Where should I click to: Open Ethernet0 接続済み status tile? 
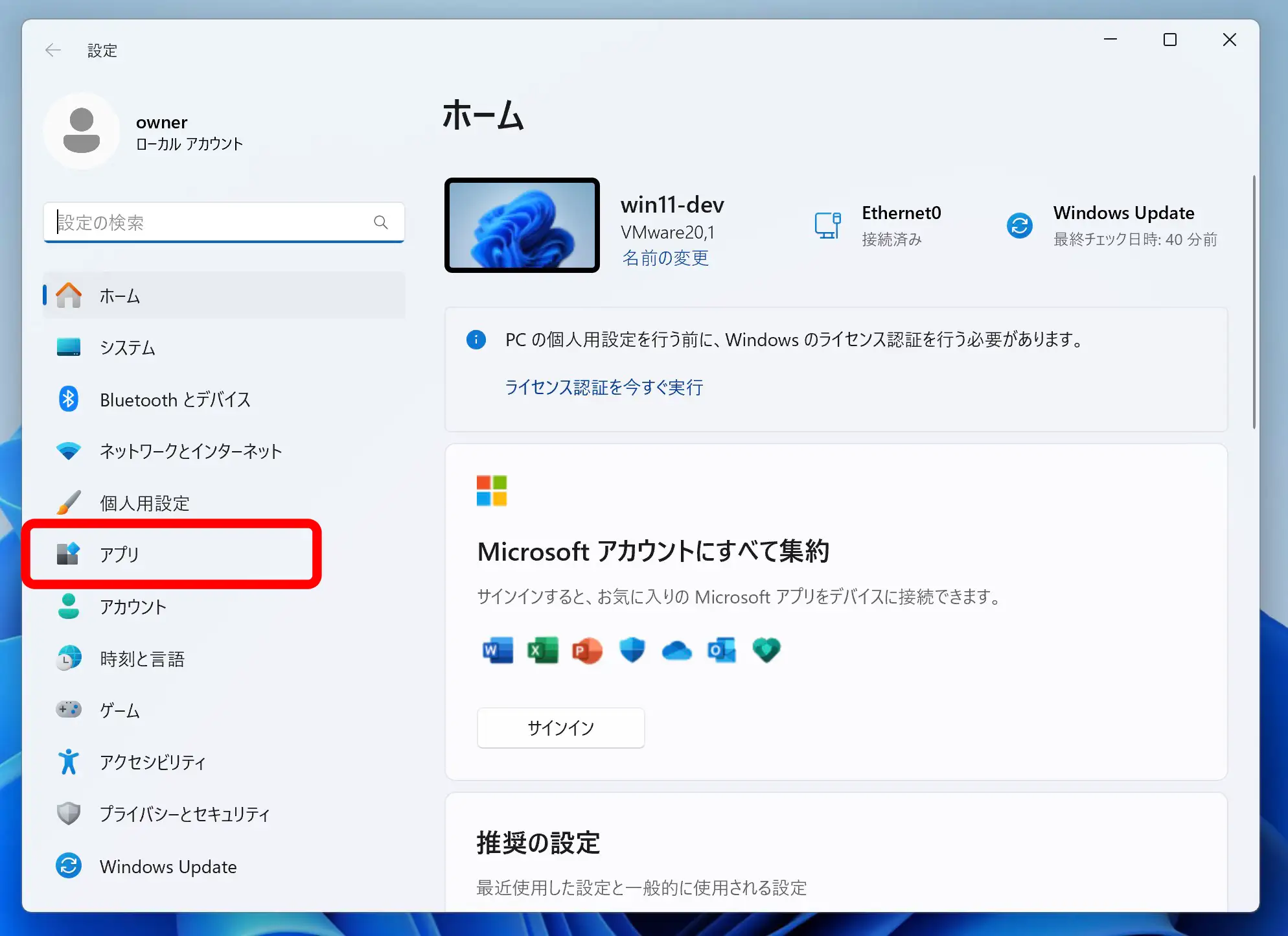point(878,226)
